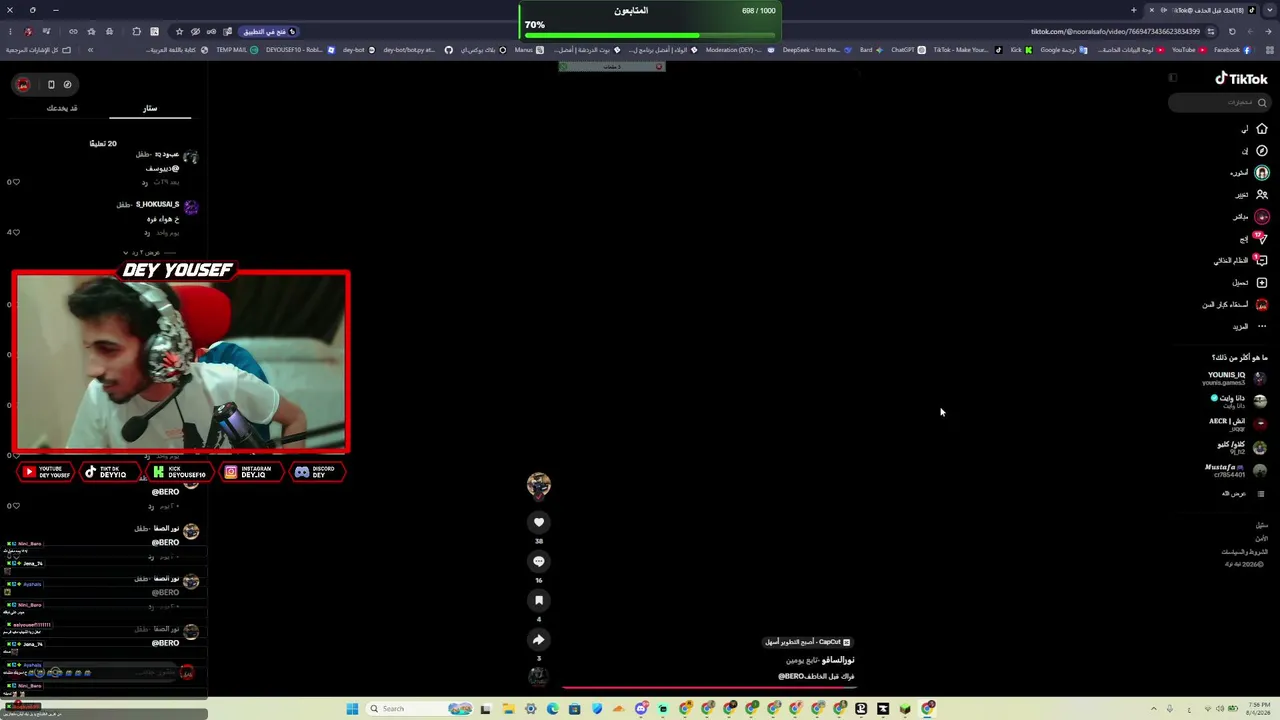Reply to the S_HOKUSAI_S comment
This screenshot has width=1280, height=720.
click(146, 232)
